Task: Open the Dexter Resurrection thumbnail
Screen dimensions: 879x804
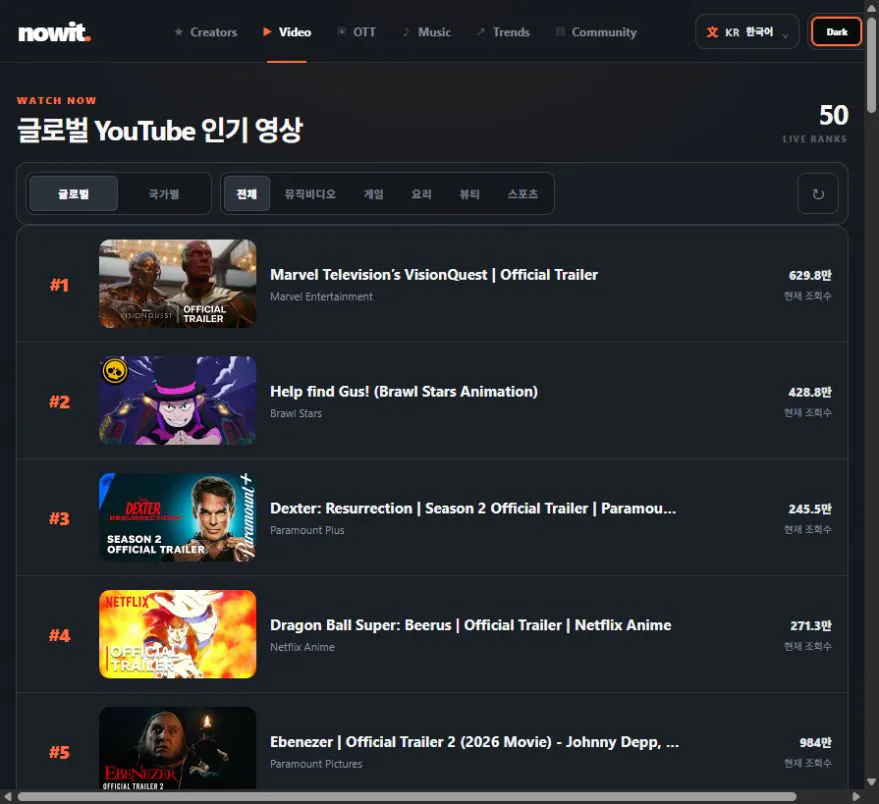Action: coord(178,517)
